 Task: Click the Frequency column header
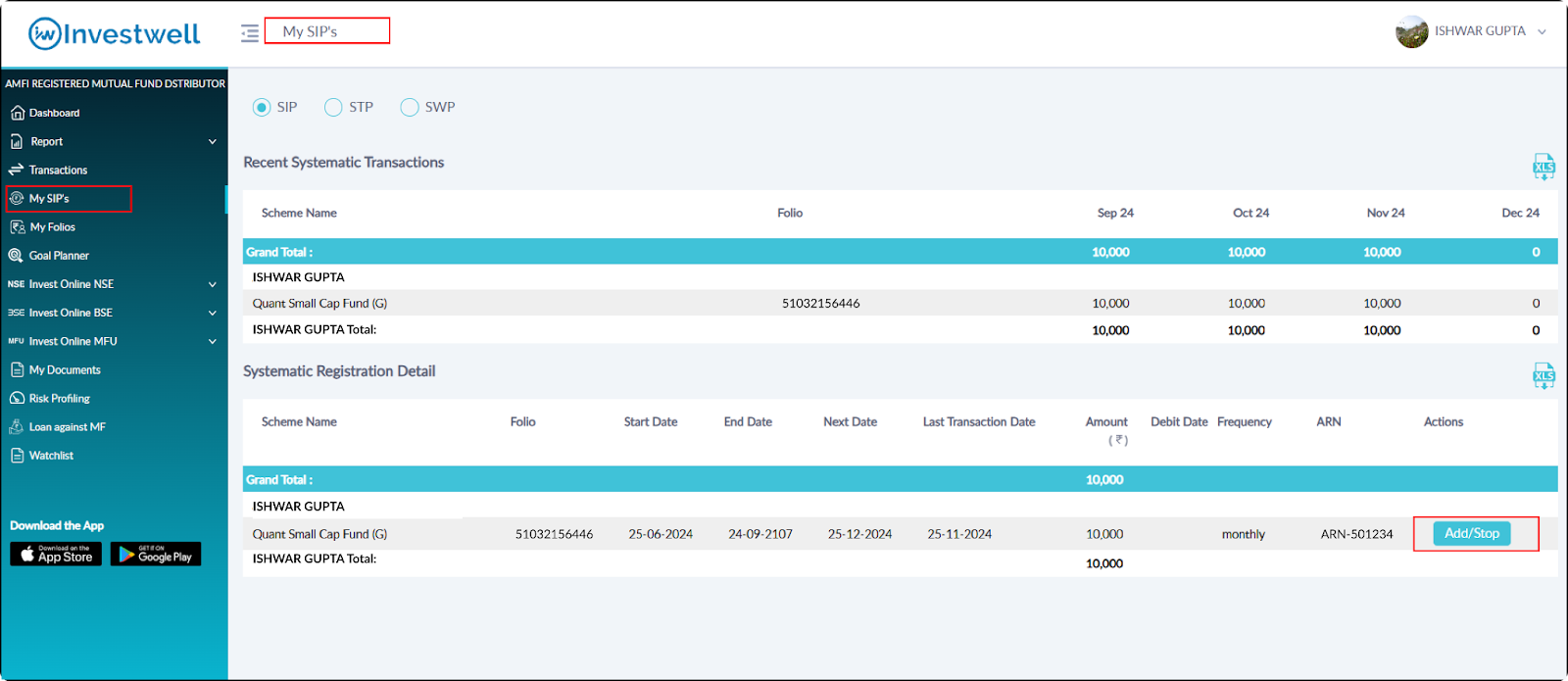1245,421
